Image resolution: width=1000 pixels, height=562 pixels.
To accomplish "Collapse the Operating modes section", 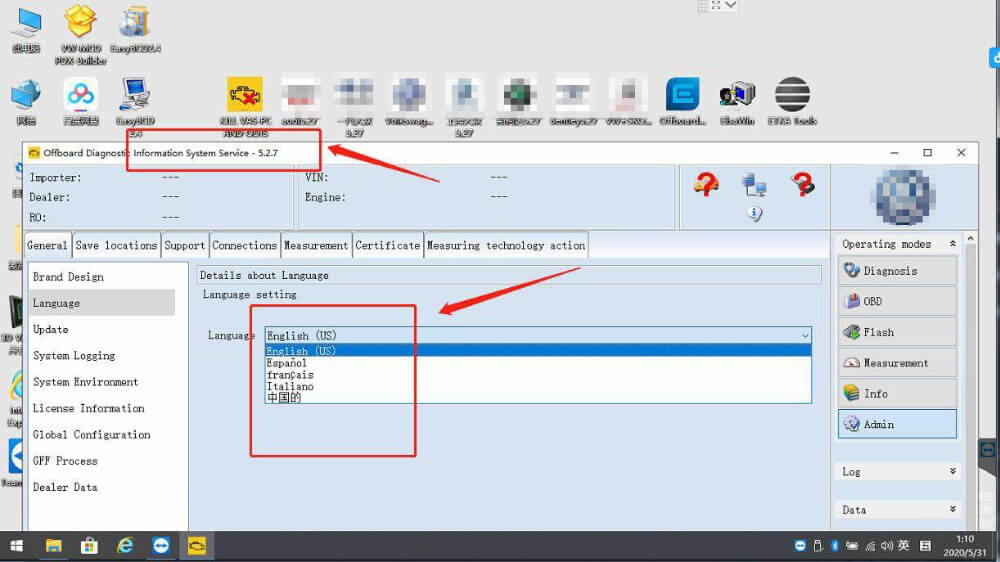I will [952, 244].
